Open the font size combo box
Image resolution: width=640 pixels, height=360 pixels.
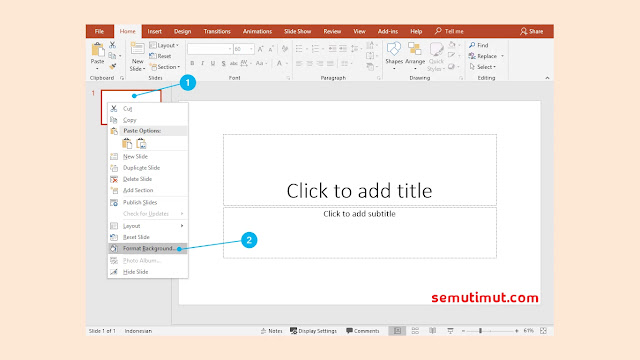[244, 49]
